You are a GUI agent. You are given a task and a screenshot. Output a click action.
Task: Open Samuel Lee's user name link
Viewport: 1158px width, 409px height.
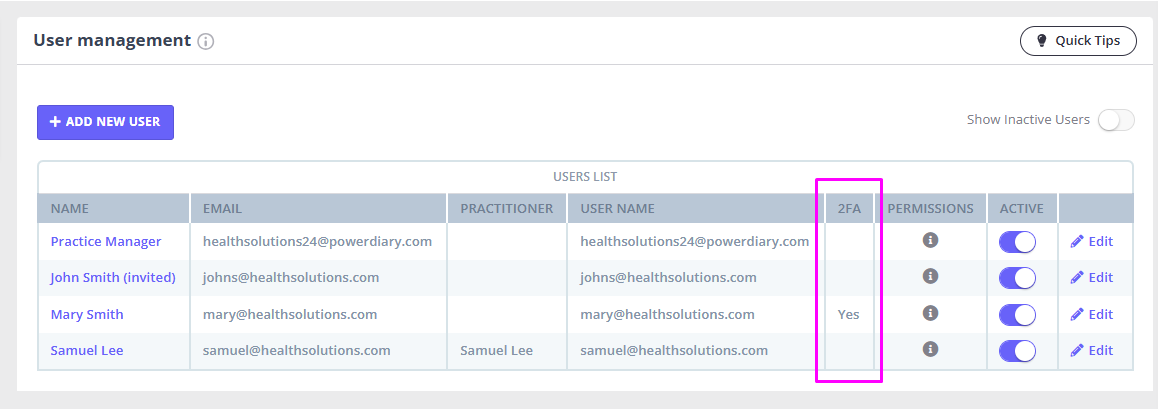[x=87, y=350]
